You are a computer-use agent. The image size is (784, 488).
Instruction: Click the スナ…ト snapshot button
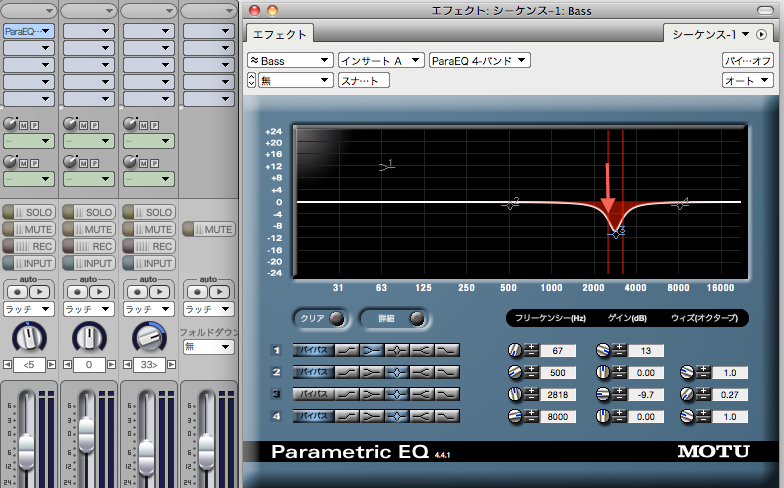click(364, 80)
